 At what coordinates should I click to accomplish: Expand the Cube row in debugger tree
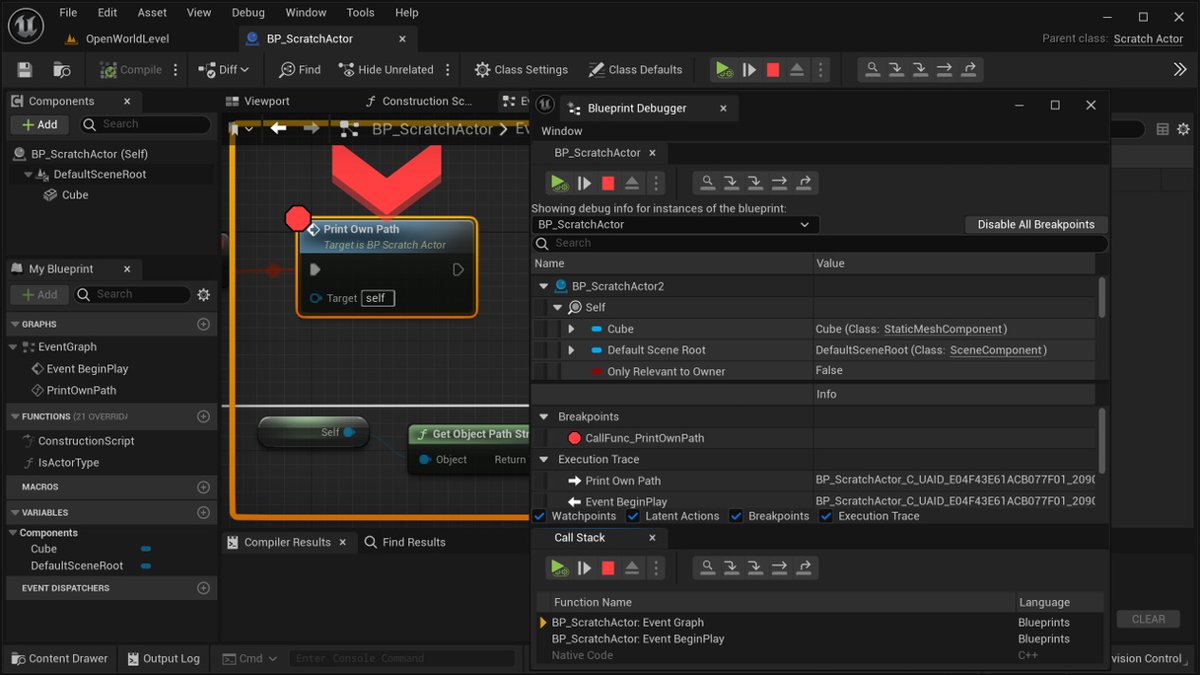pyautogui.click(x=571, y=329)
